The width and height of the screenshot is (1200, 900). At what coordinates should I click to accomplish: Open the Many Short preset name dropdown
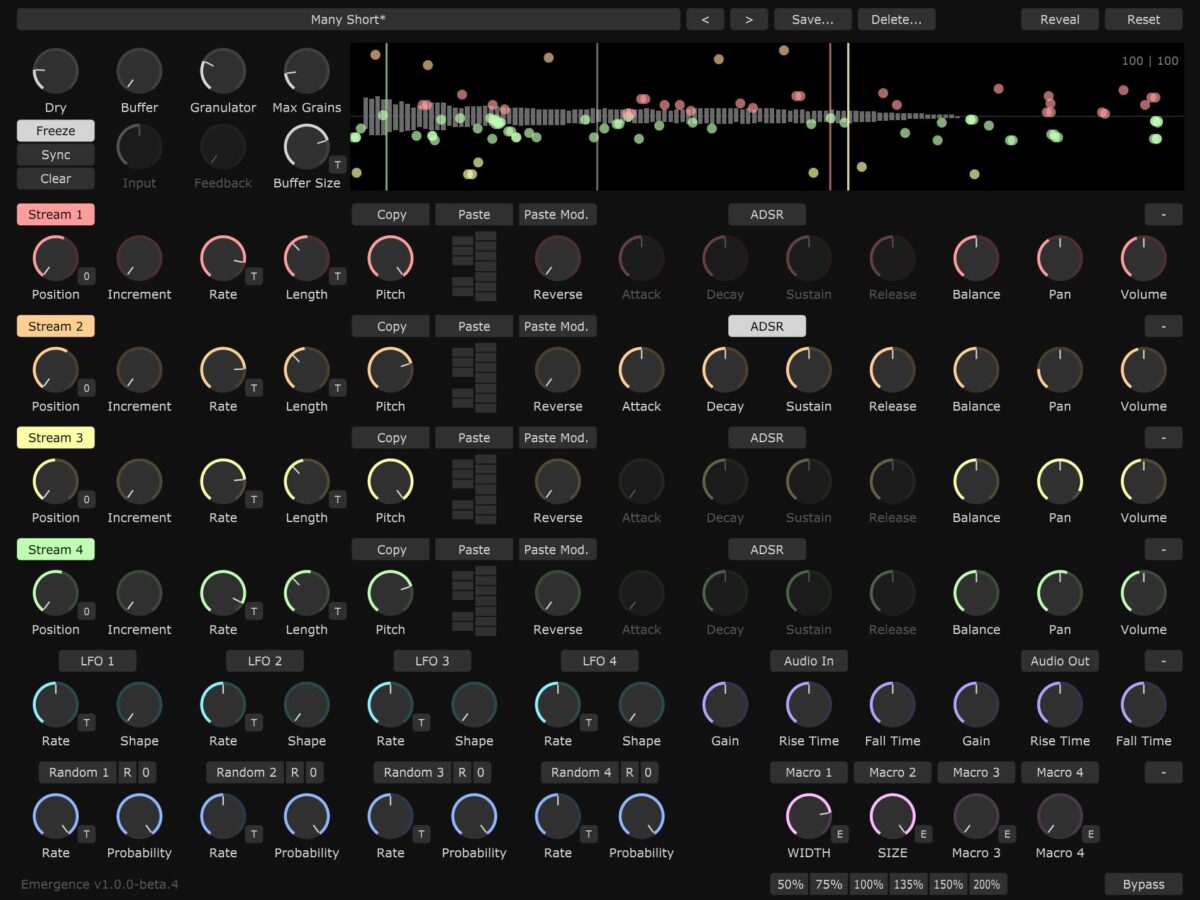pyautogui.click(x=348, y=19)
